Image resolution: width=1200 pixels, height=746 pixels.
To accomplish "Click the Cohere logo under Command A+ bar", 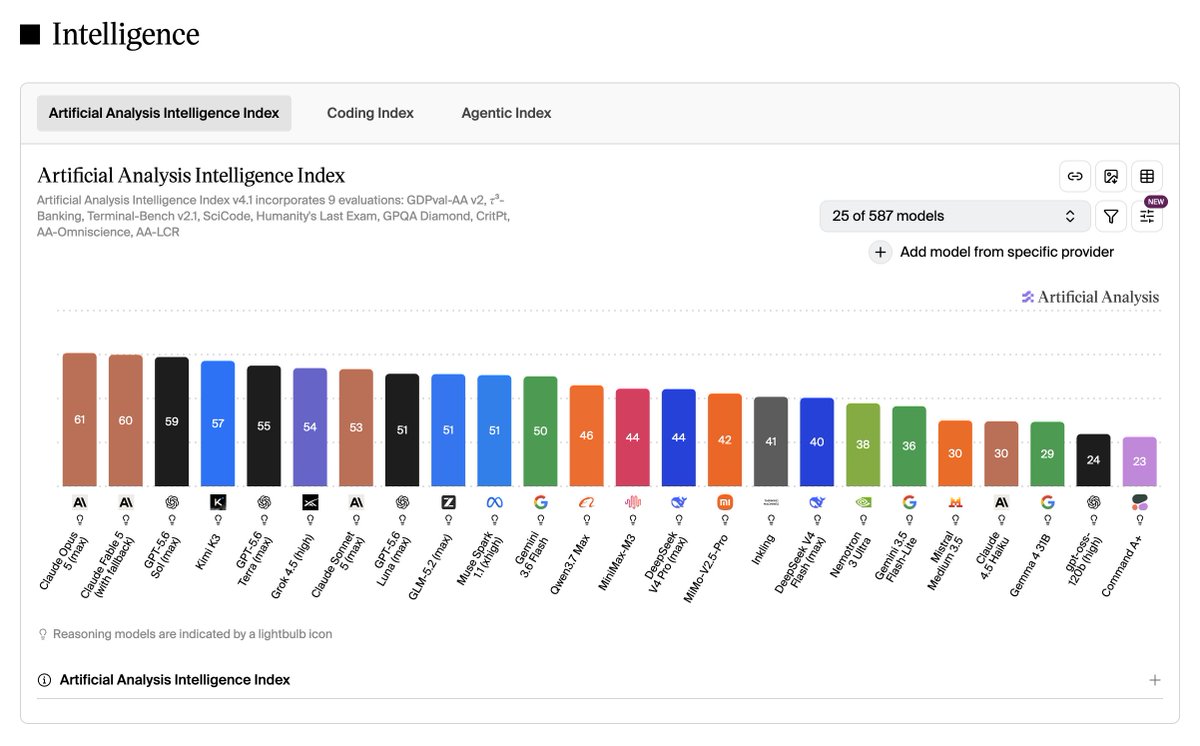I will tap(1139, 502).
